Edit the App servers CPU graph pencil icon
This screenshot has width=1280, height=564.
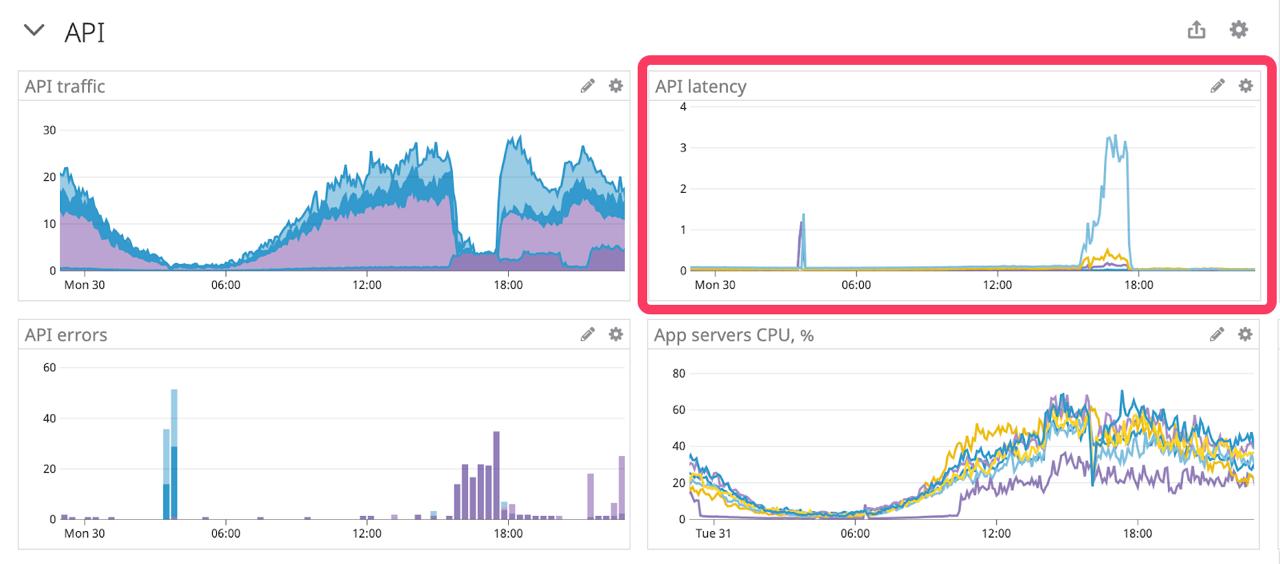1217,334
